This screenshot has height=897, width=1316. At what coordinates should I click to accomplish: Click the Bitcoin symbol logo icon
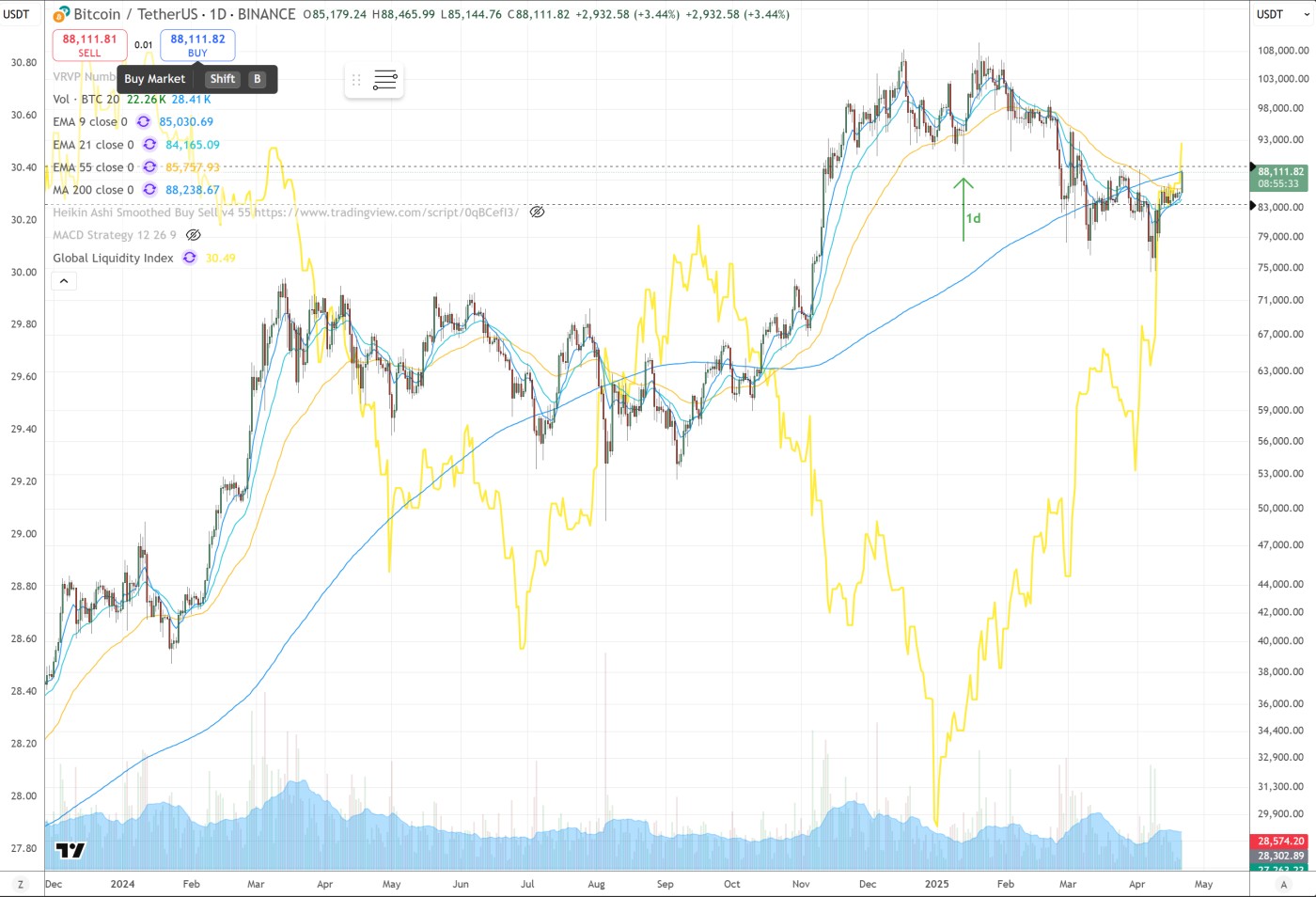(61, 14)
